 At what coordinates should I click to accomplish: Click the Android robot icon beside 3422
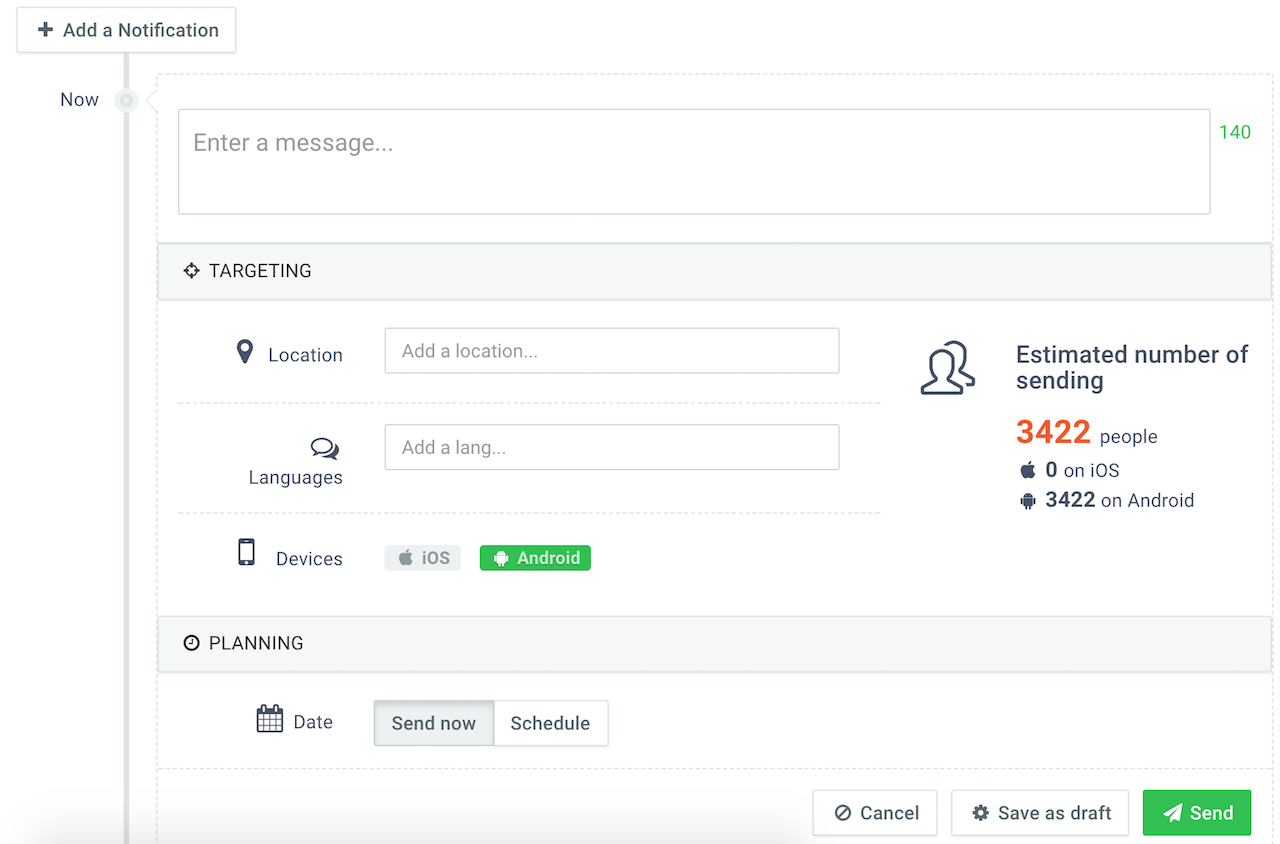1028,501
